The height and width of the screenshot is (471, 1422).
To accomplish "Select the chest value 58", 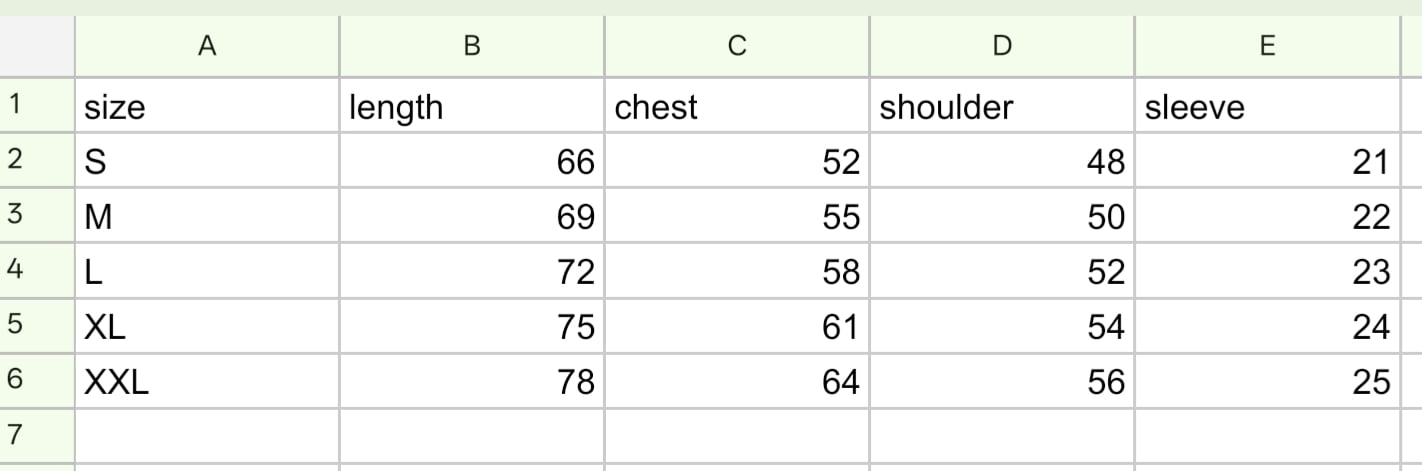I will (737, 270).
